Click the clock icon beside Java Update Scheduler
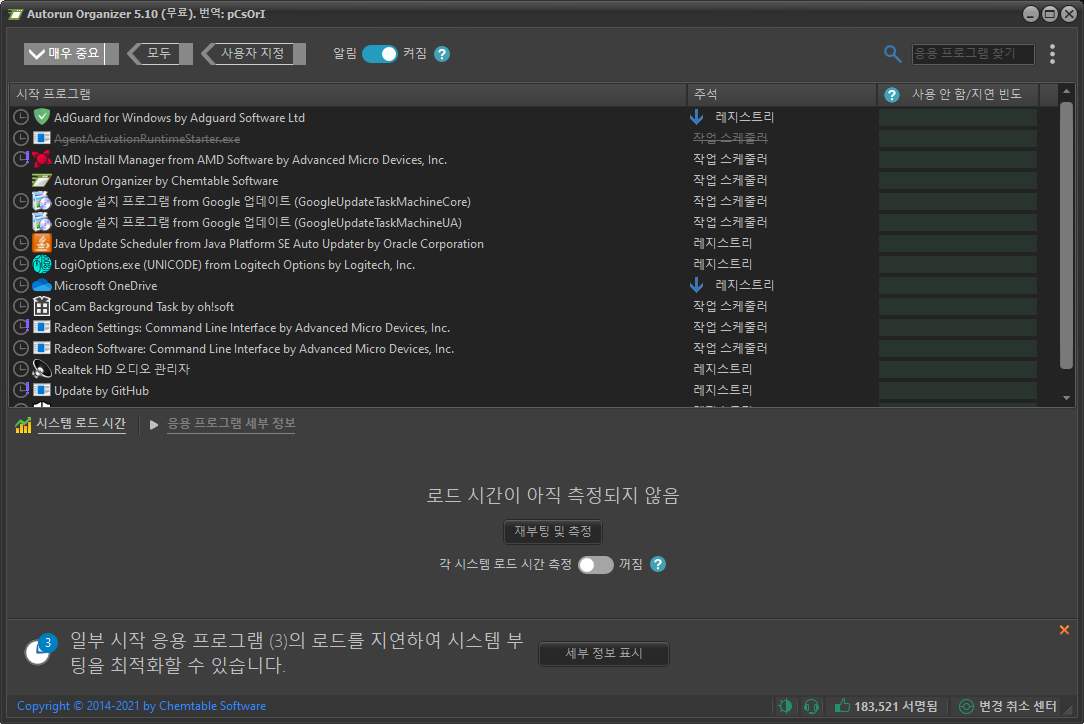The image size is (1084, 724). point(21,243)
